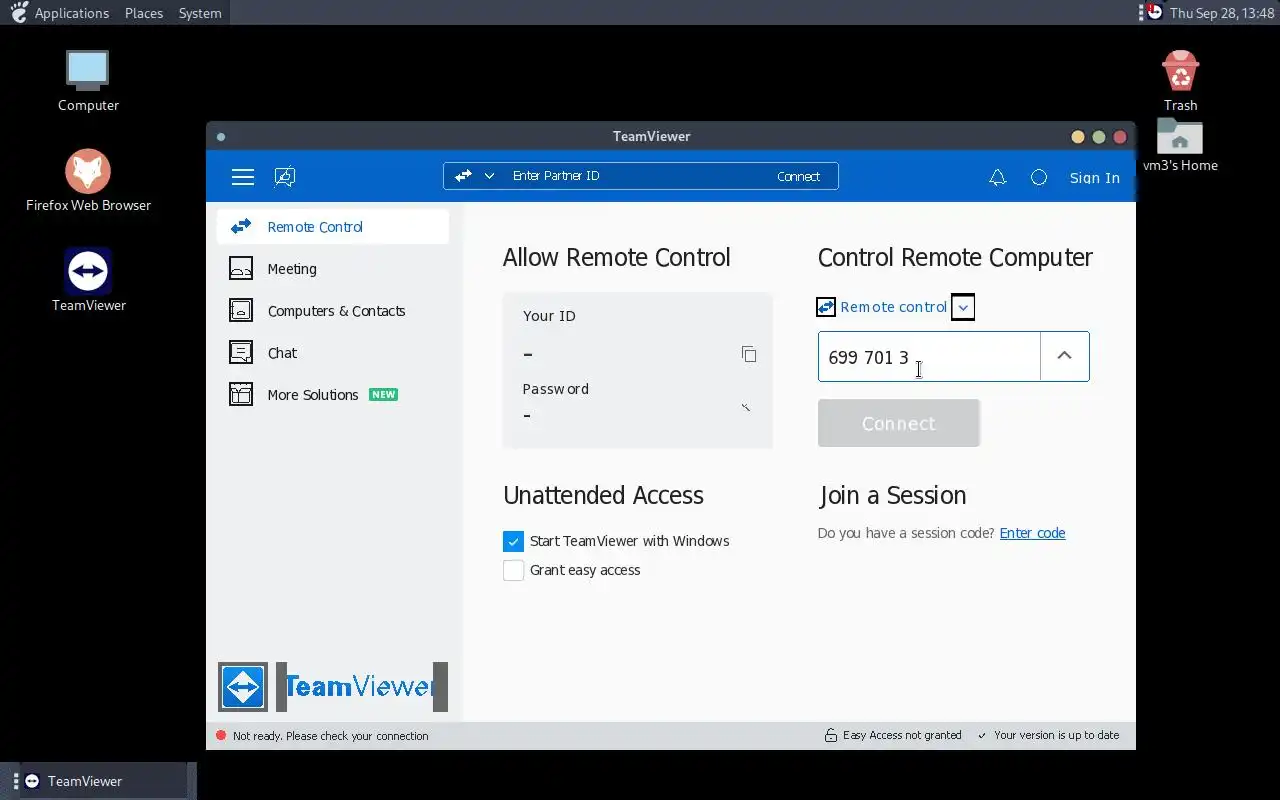Click the GNOME foot icon in top panel
The height and width of the screenshot is (800, 1280).
[18, 12]
